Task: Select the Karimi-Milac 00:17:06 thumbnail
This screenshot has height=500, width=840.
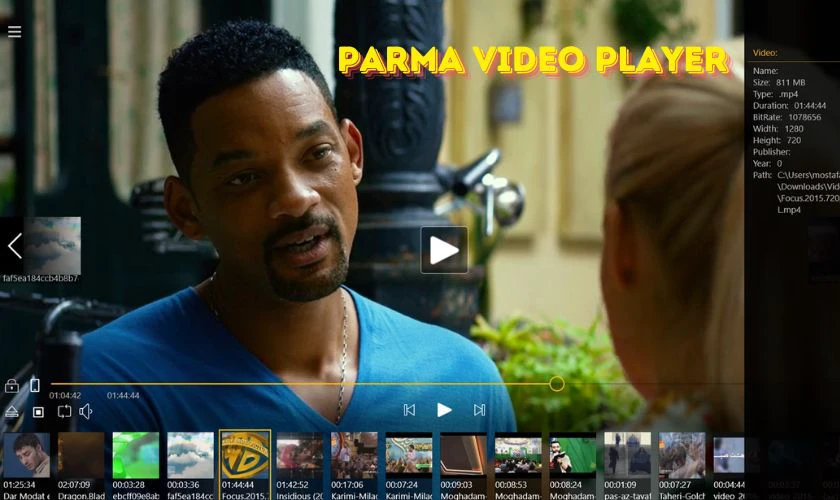Action: tap(354, 456)
